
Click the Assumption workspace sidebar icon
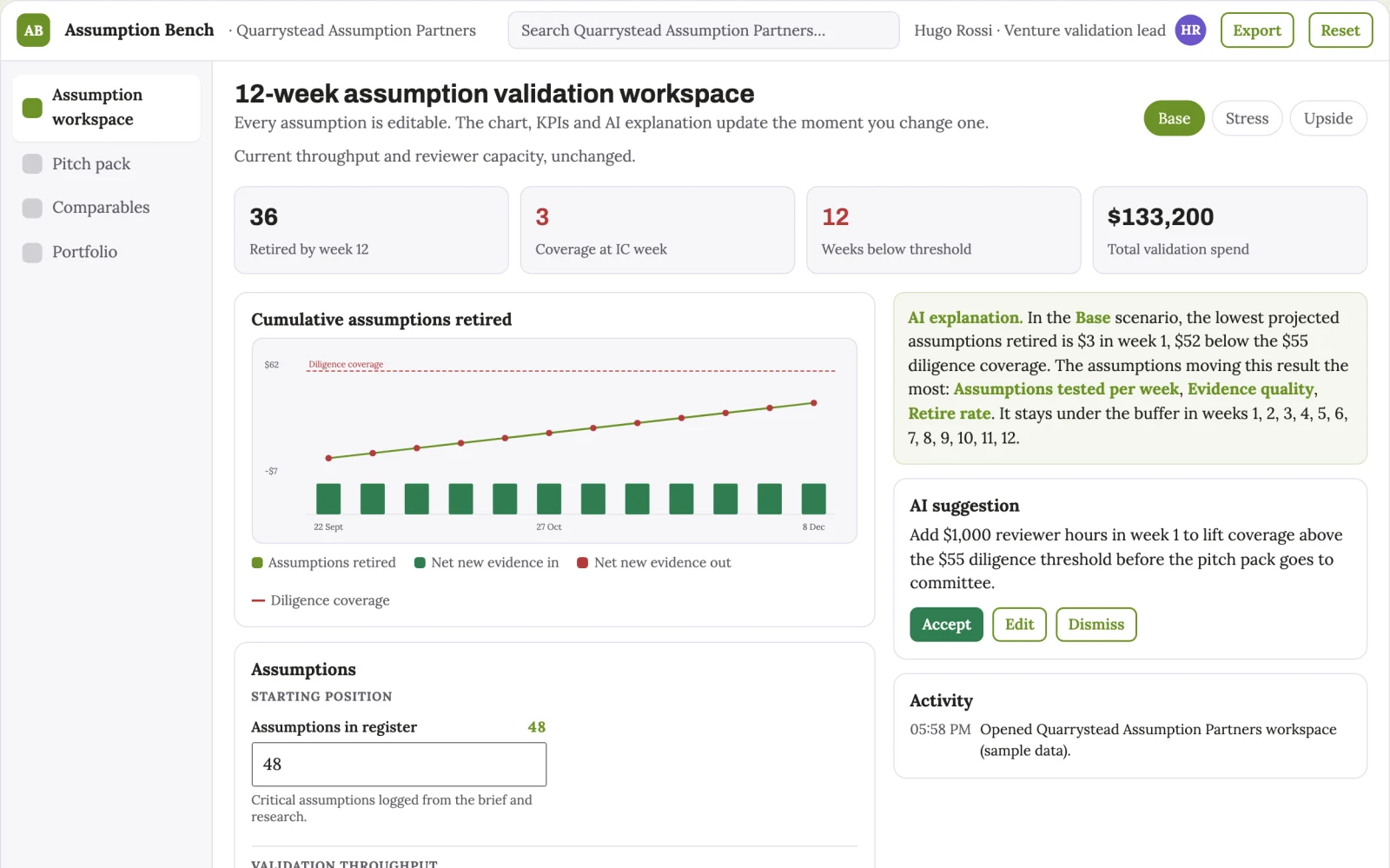point(32,108)
